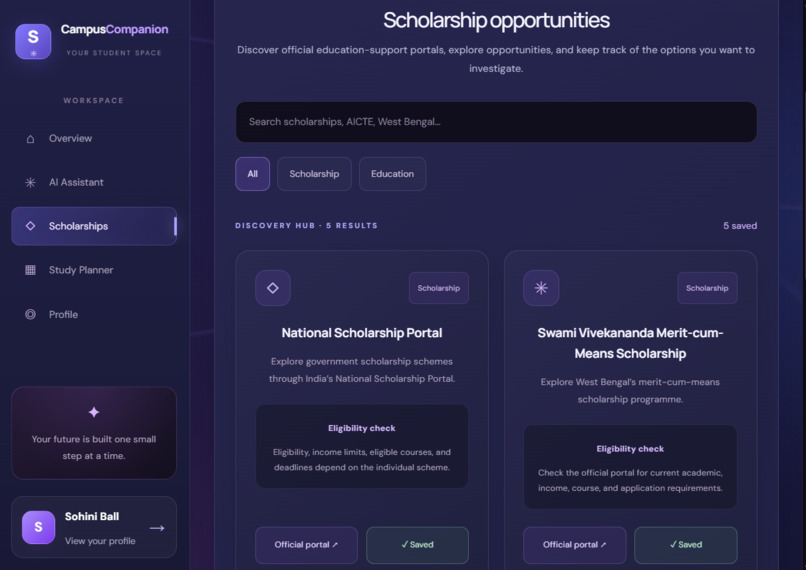Click 'Explore government scholarship schemes' description

coord(362,370)
